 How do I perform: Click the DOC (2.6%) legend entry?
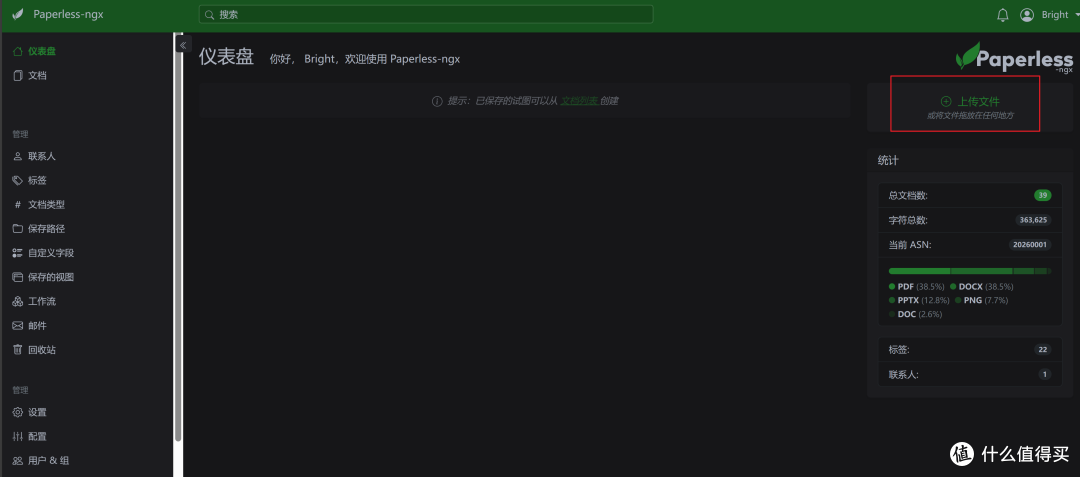915,314
